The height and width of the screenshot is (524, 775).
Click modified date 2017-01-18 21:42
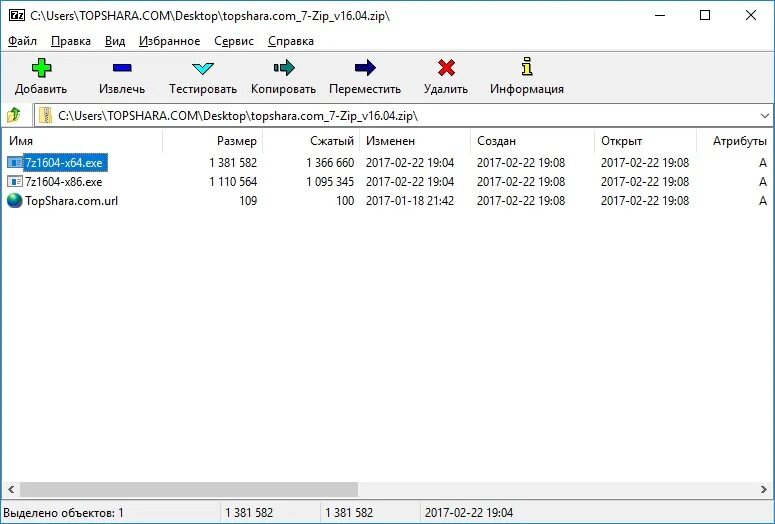(410, 201)
